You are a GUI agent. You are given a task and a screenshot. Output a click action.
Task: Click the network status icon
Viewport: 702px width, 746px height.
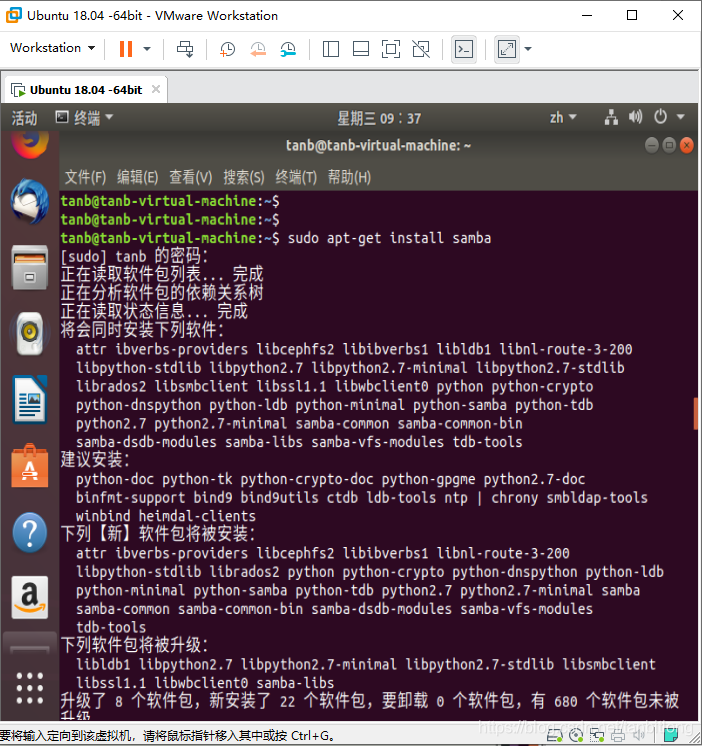611,117
